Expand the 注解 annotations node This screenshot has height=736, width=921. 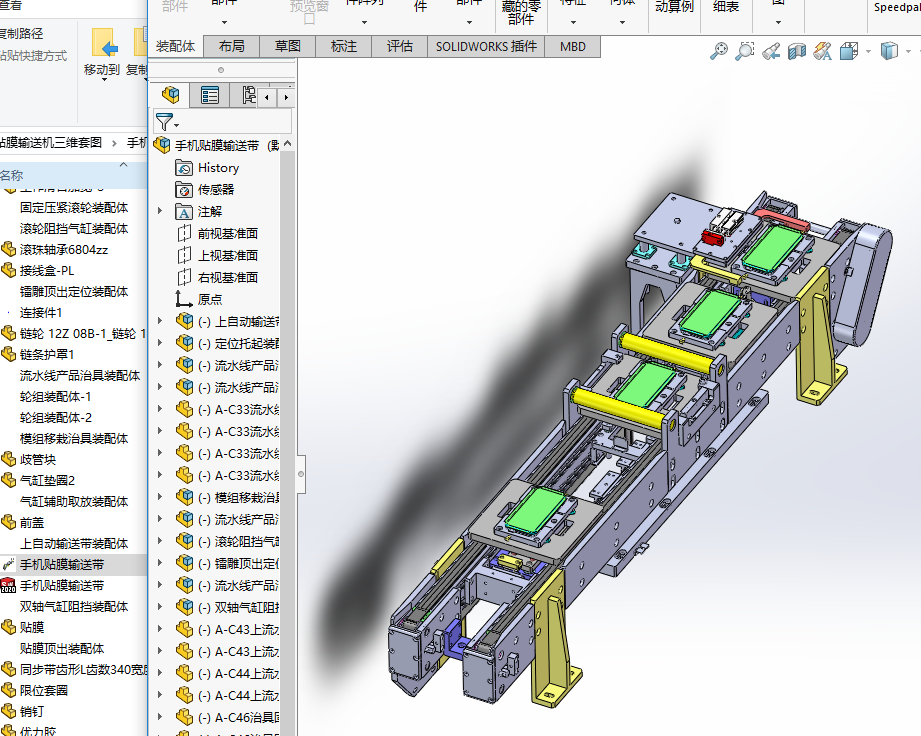(x=160, y=211)
